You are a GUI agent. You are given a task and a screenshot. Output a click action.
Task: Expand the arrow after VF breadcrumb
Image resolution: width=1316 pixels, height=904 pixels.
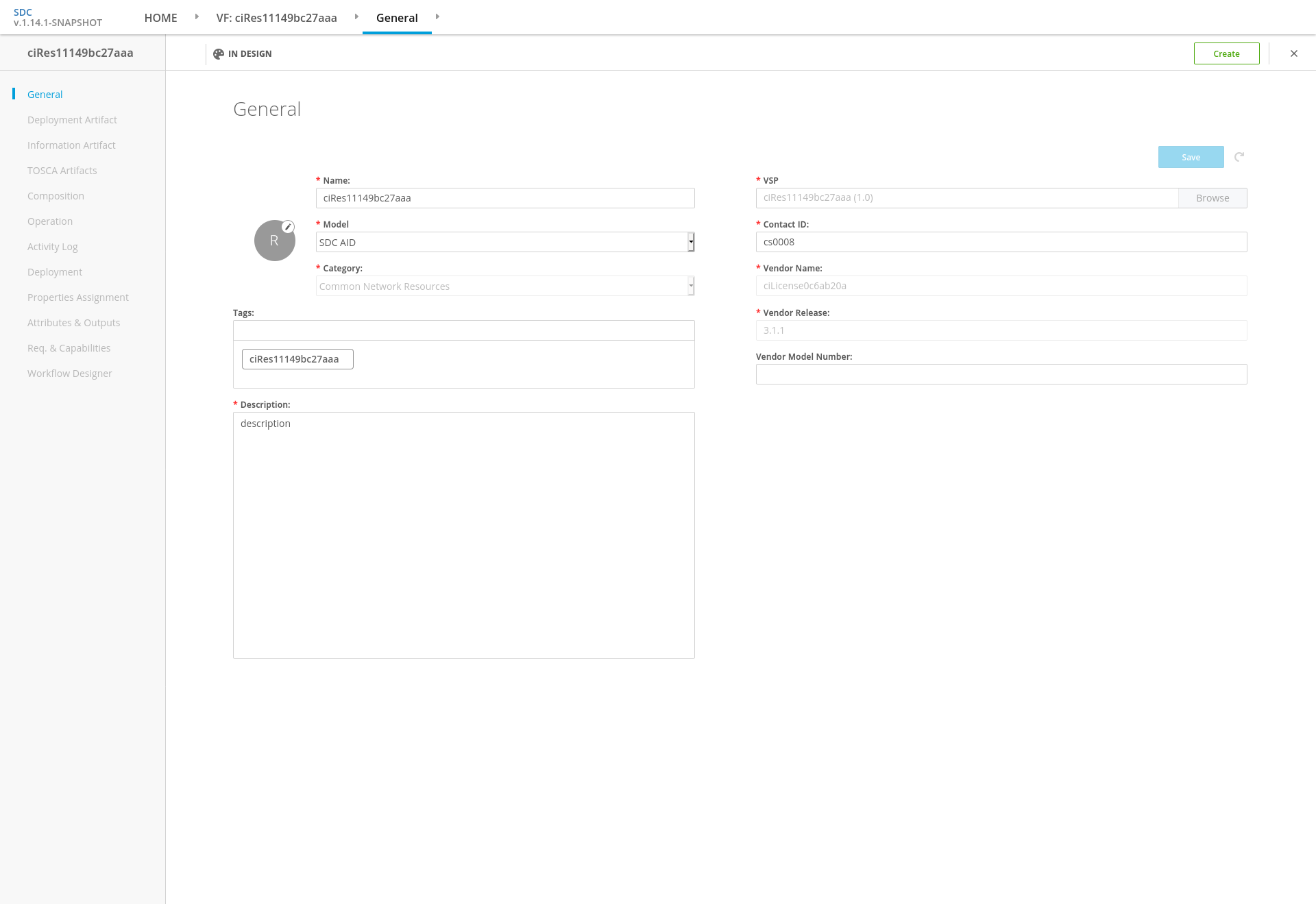point(356,16)
